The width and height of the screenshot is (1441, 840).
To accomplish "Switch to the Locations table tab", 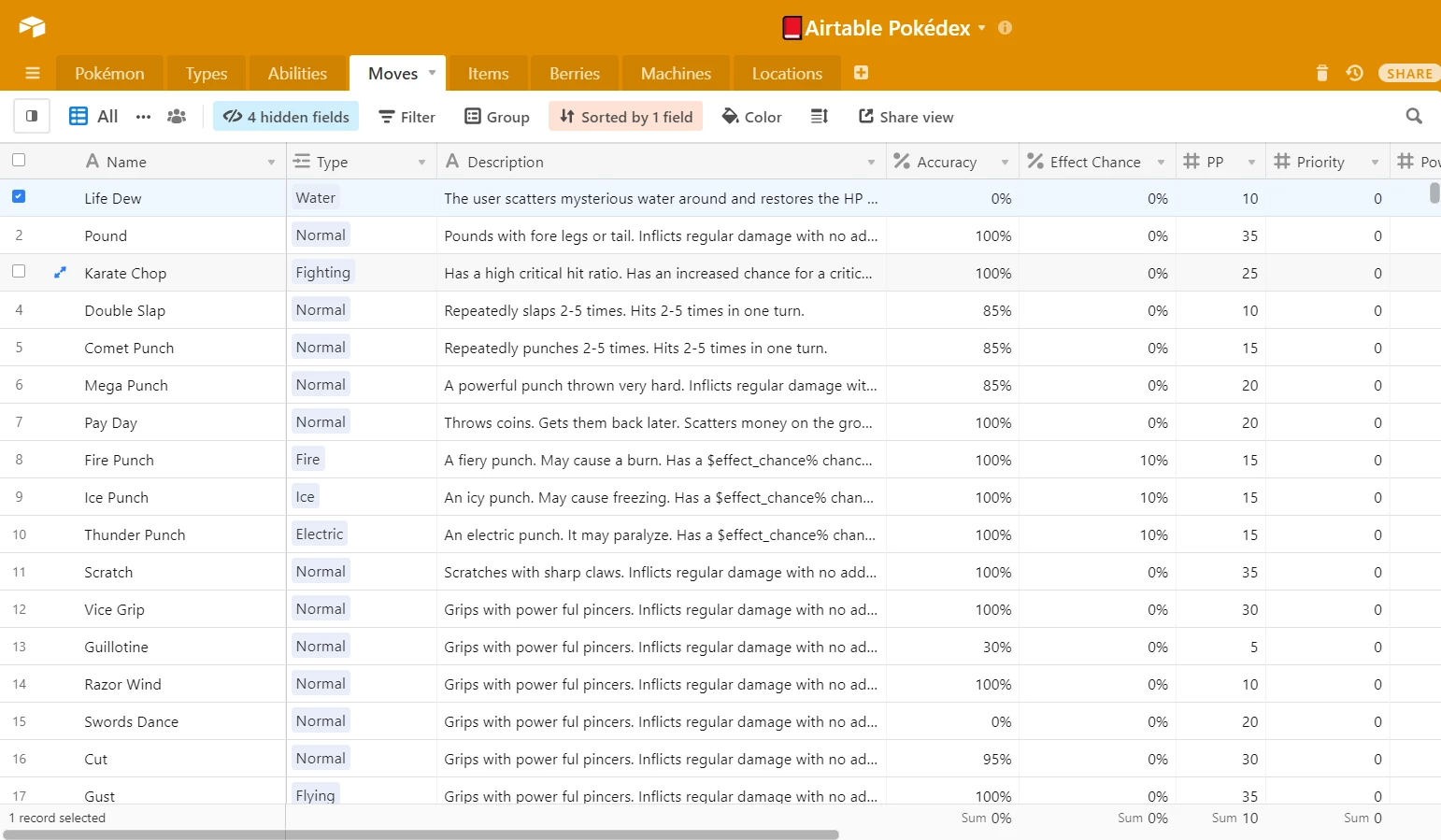I will 787,73.
